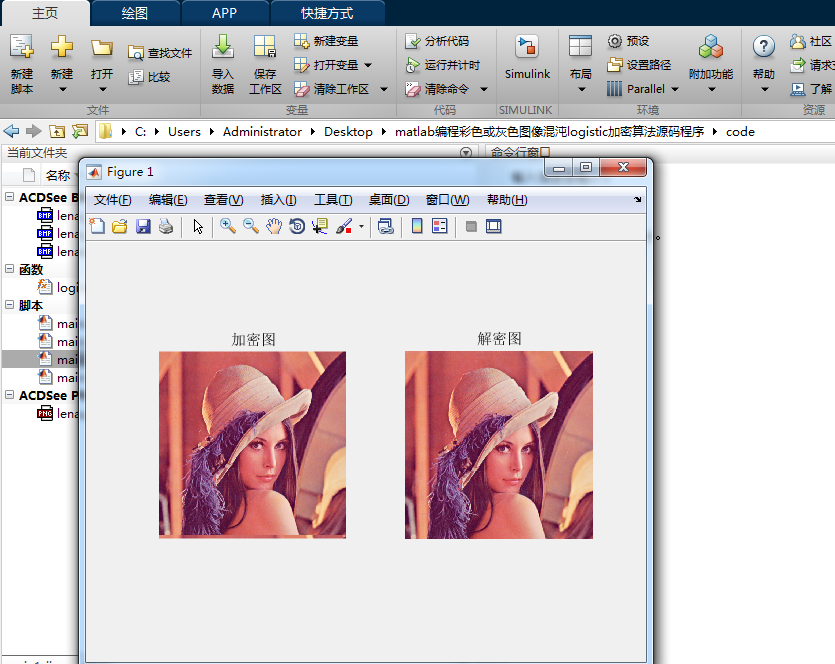Click Run and Time (运行并计时)

point(443,65)
